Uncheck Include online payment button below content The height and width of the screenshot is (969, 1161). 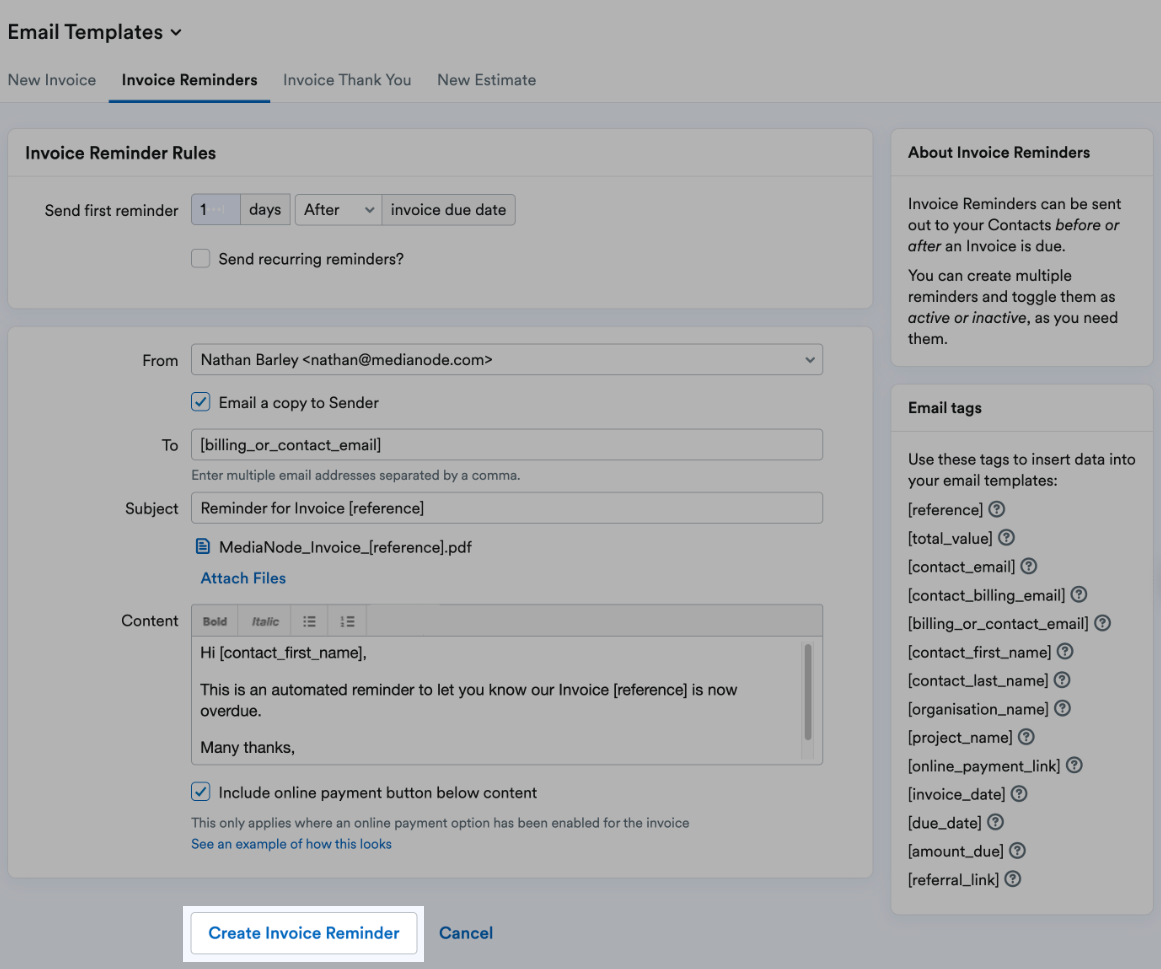201,792
